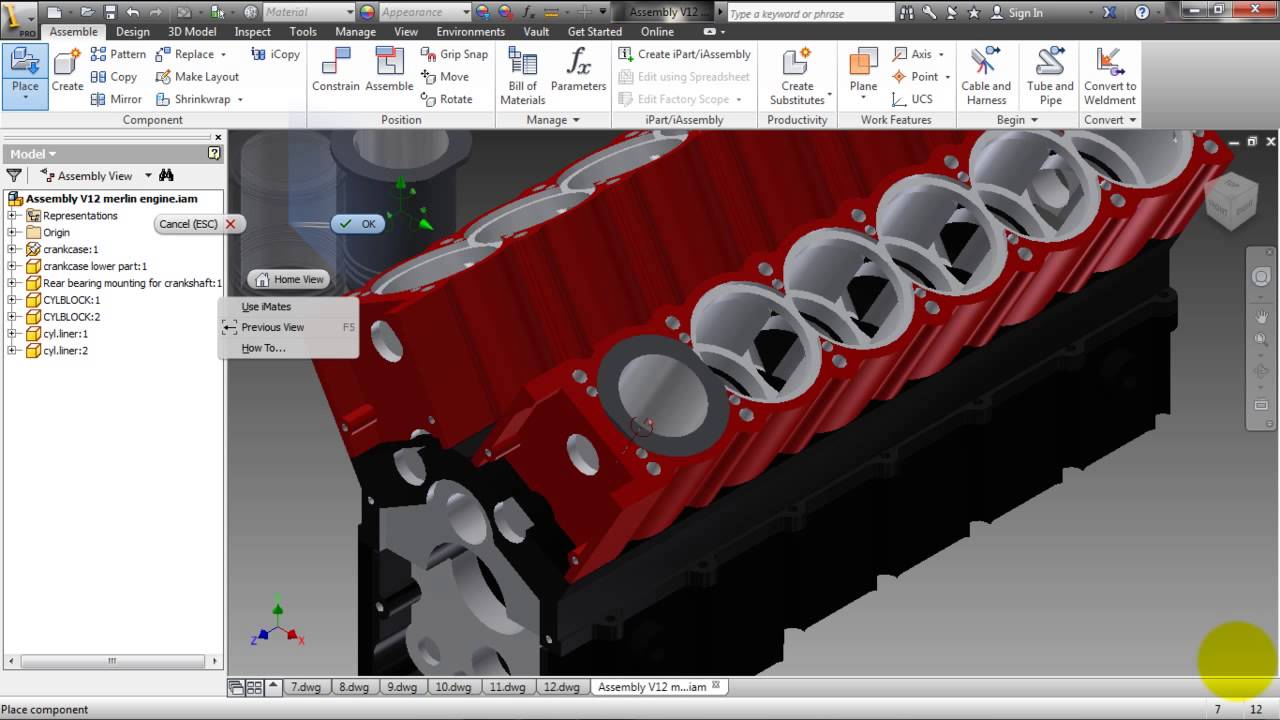
Task: Expand the Representations tree node
Action: [x=12, y=215]
